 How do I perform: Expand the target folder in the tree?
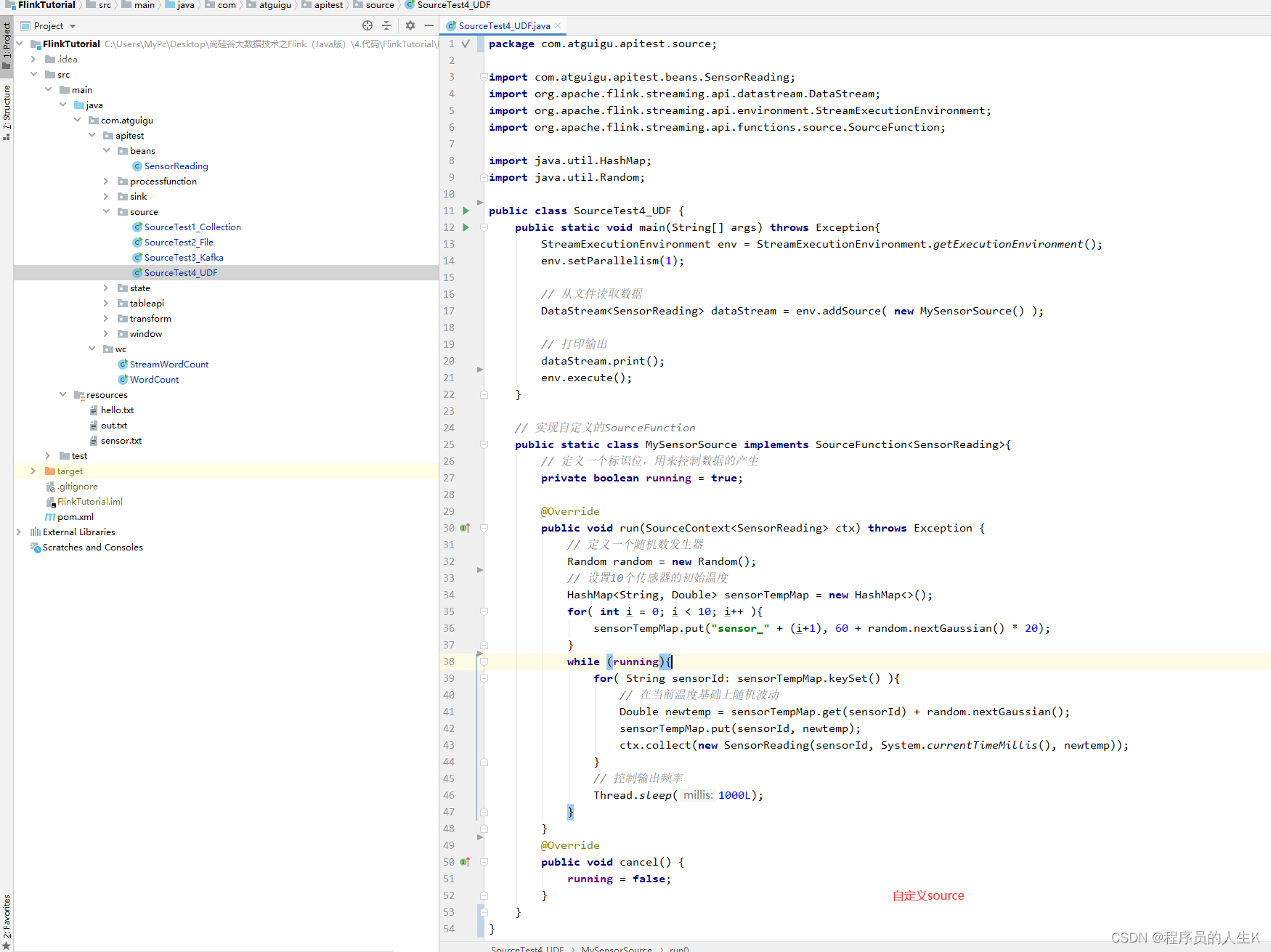click(x=33, y=471)
